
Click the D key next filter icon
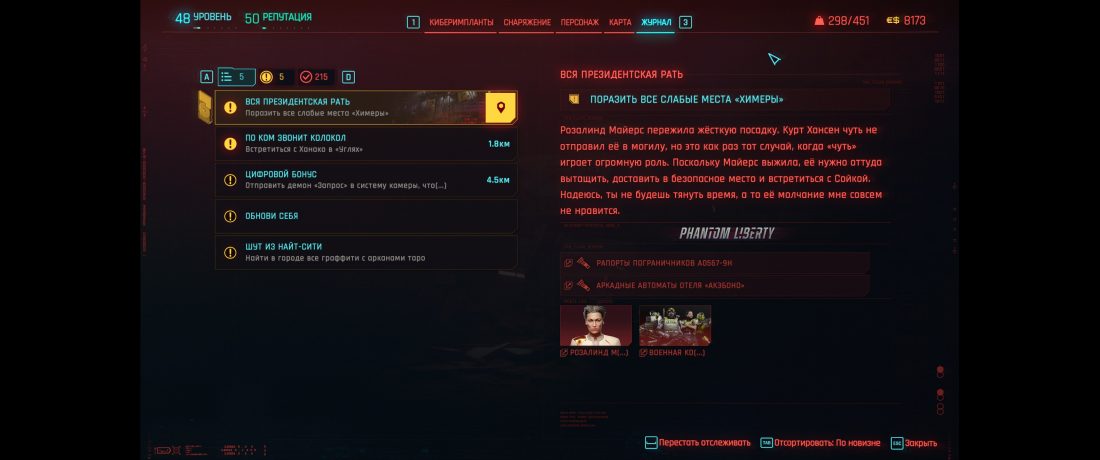[348, 77]
